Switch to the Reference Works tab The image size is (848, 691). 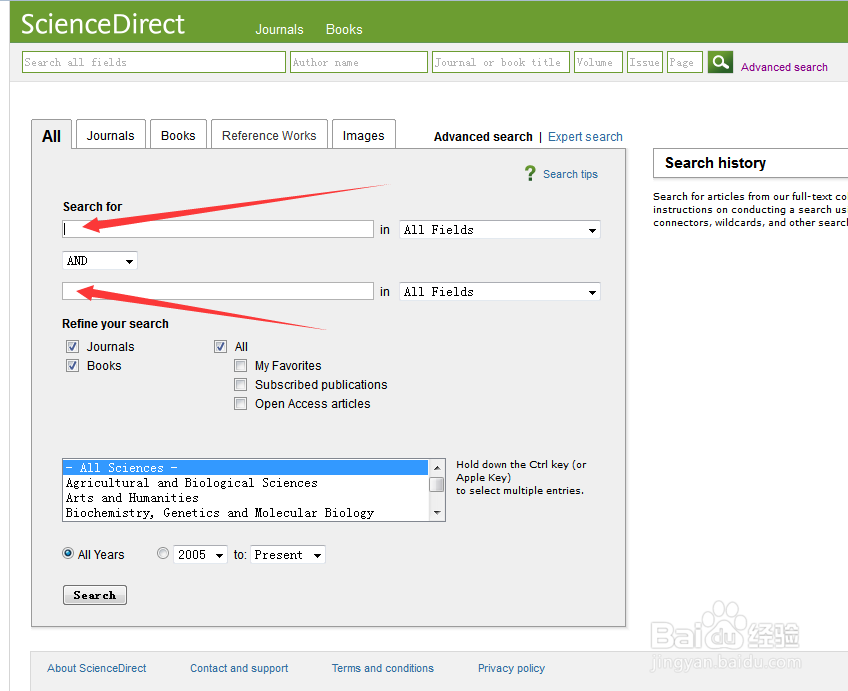pos(269,135)
